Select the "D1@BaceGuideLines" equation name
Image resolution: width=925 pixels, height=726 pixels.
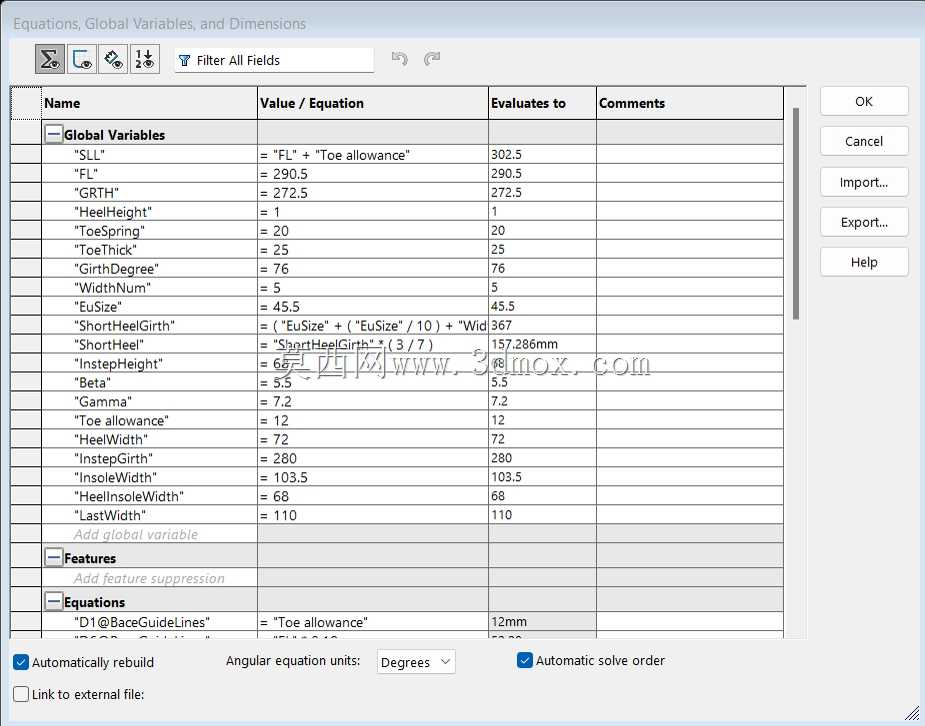coord(142,622)
